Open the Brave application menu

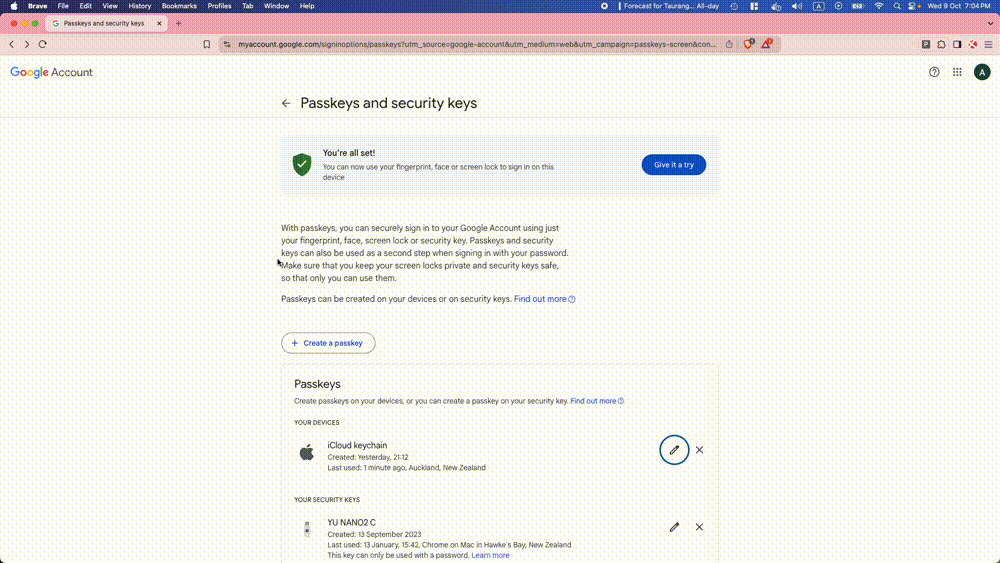pyautogui.click(x=38, y=6)
